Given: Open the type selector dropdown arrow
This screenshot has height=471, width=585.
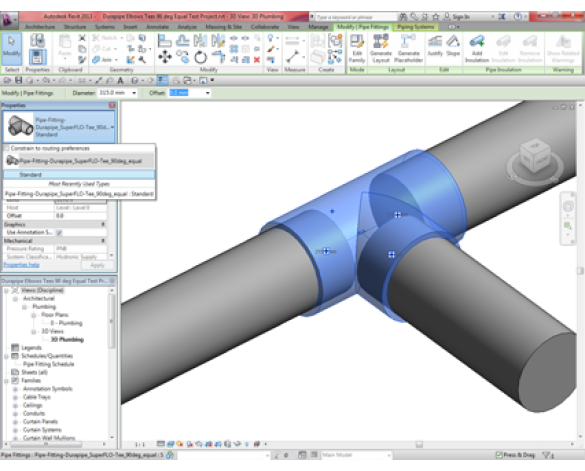Looking at the screenshot, I should 112,127.
